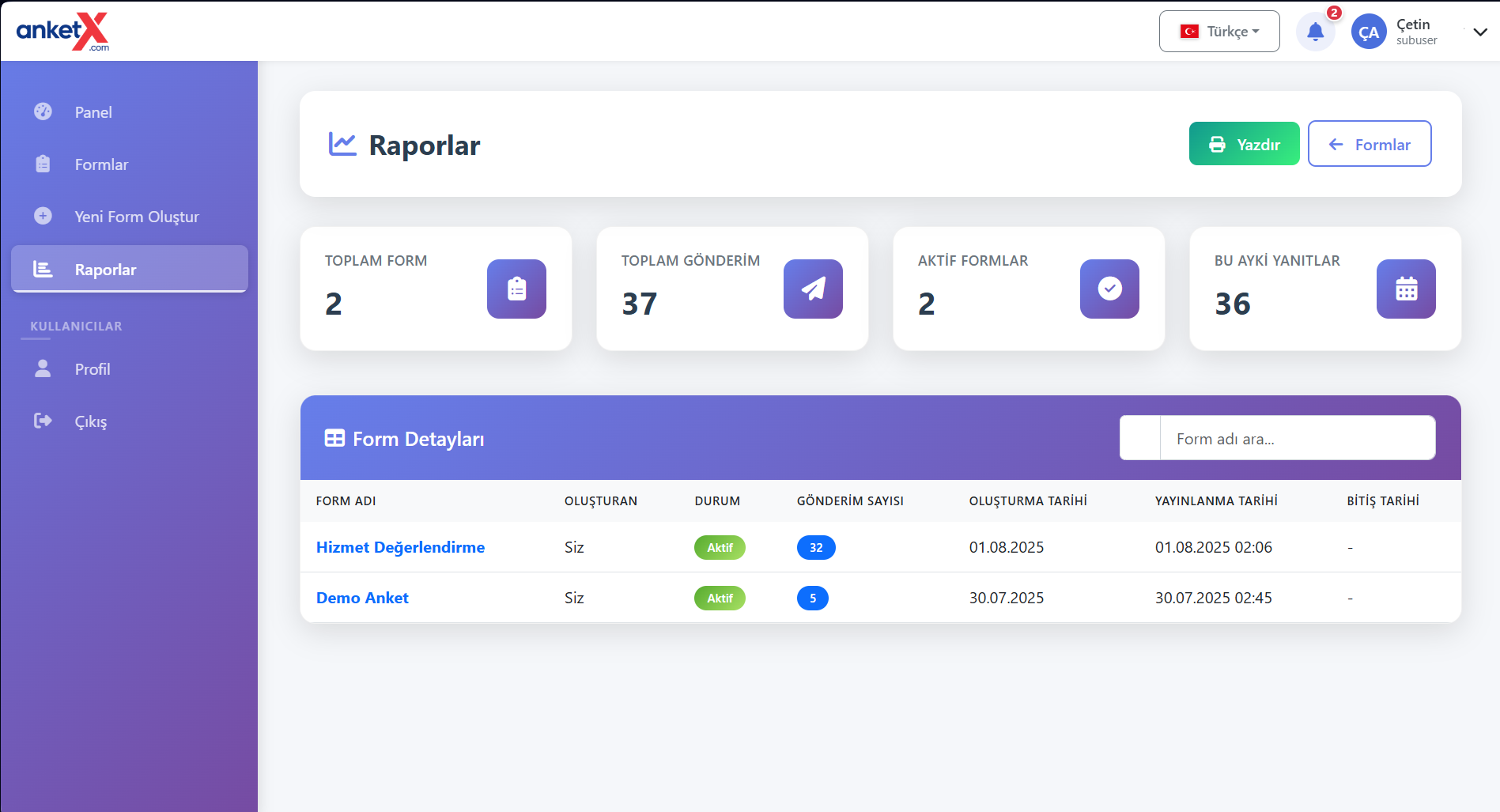1500x812 pixels.
Task: Click the Formlar back button
Action: 1369,144
